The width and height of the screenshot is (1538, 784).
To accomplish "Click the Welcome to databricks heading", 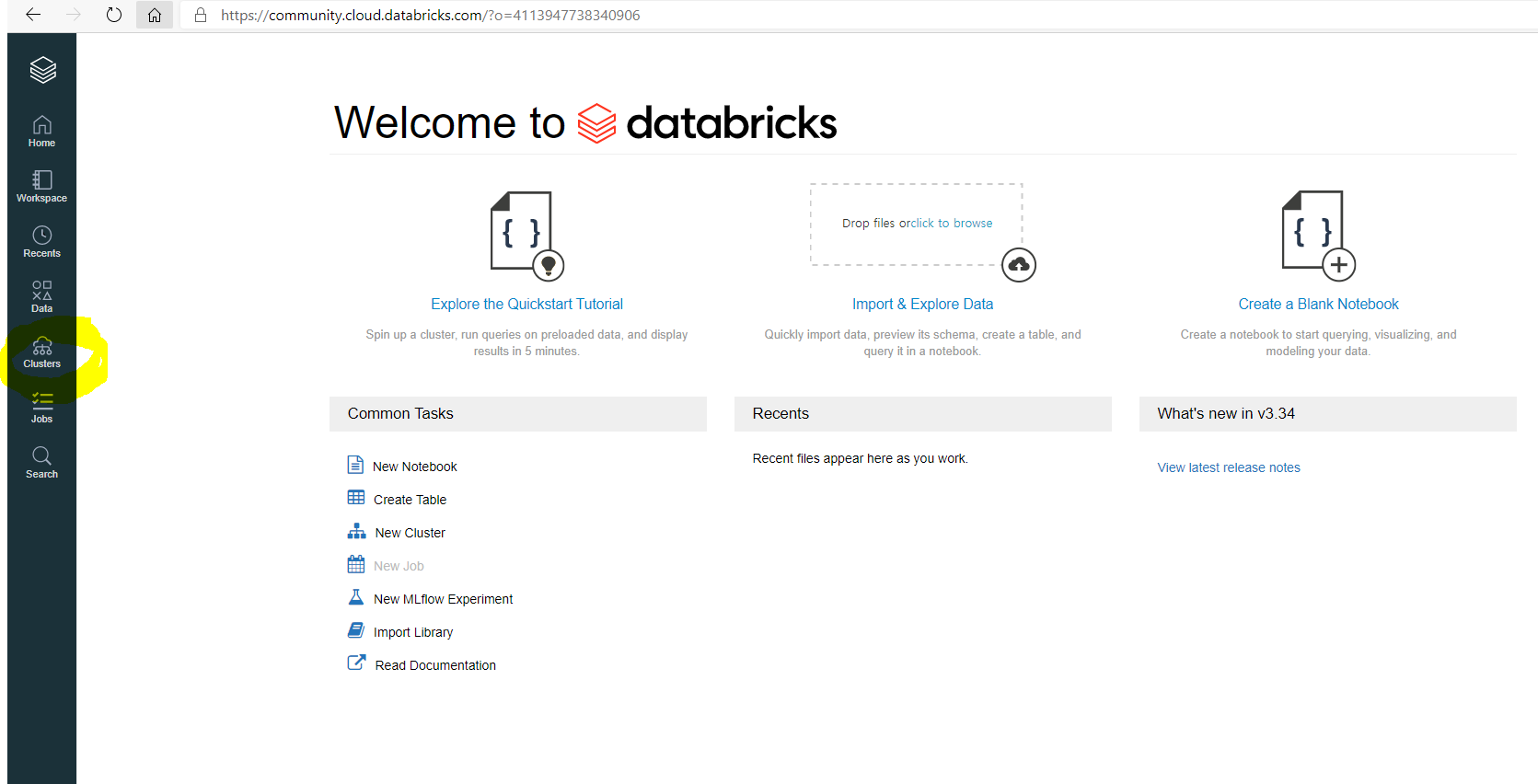I will tap(585, 122).
